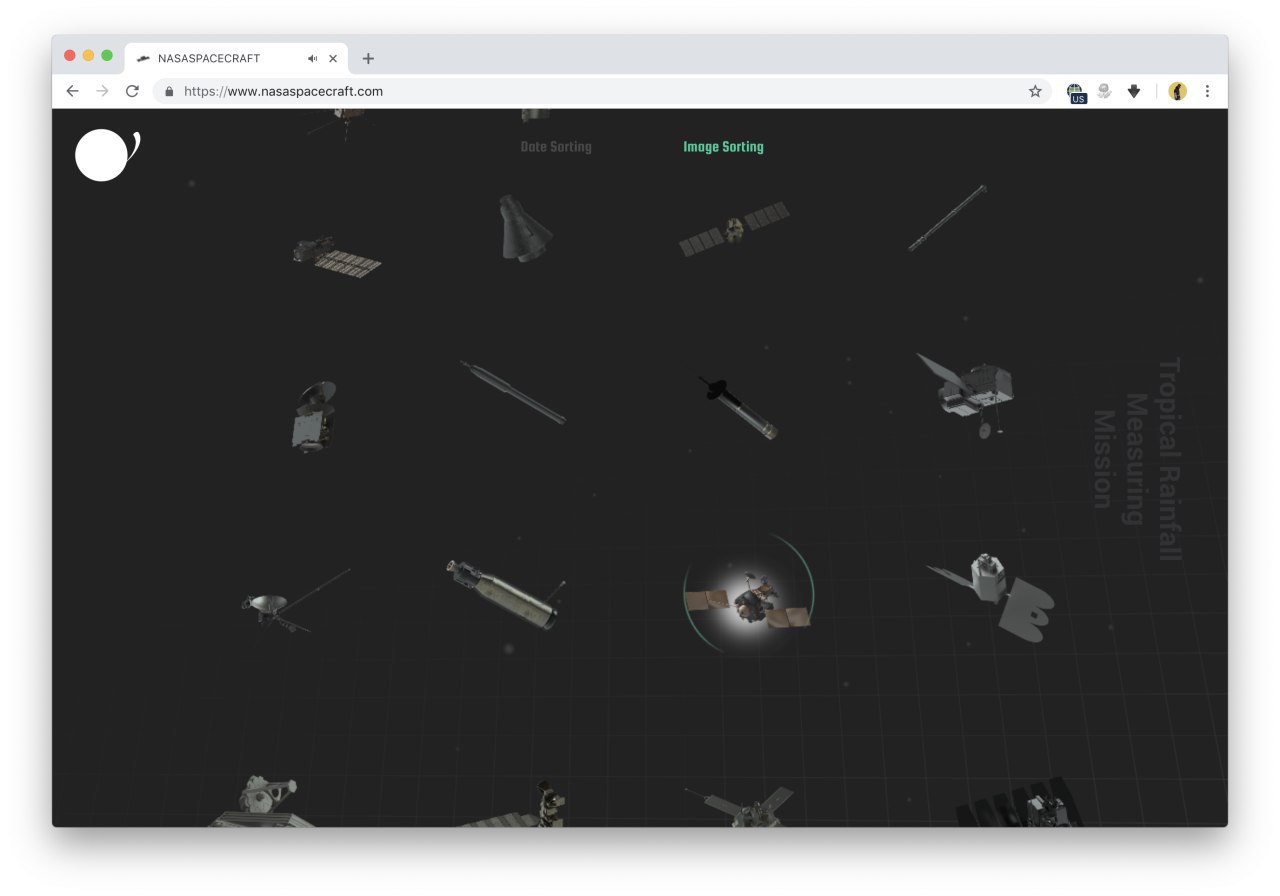Focus the address bar showing nasaspacecraft.com
1280x896 pixels.
click(x=602, y=91)
